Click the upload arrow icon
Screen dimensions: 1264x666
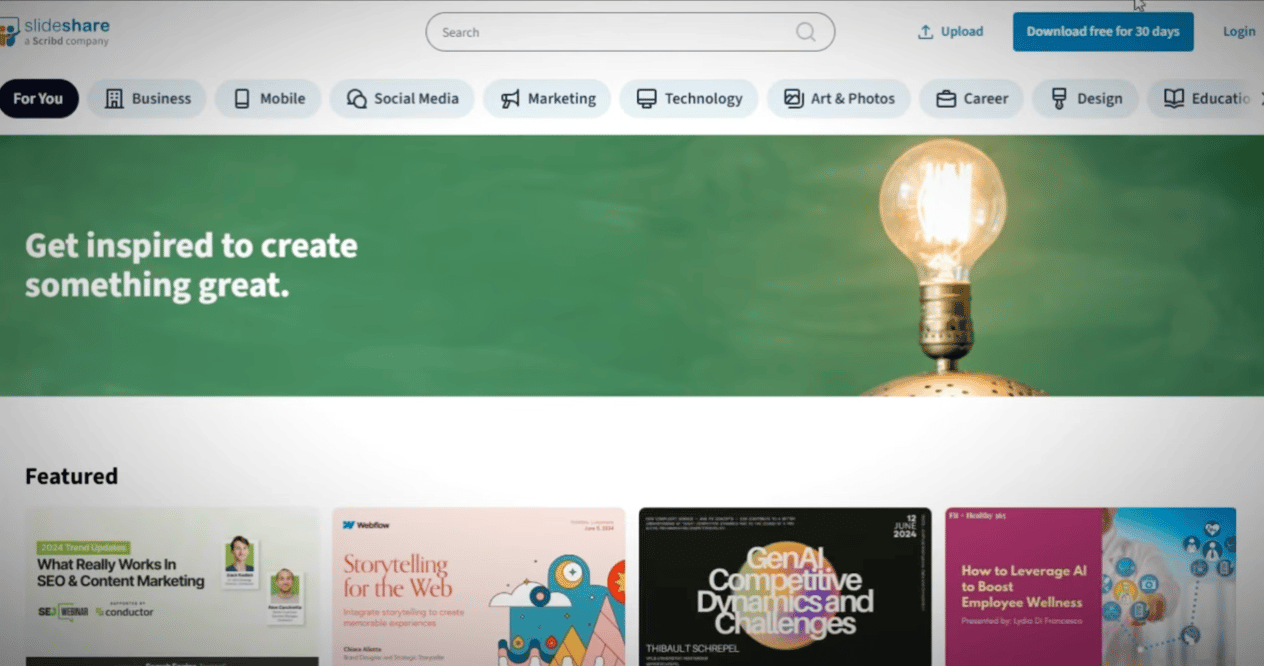coord(925,32)
